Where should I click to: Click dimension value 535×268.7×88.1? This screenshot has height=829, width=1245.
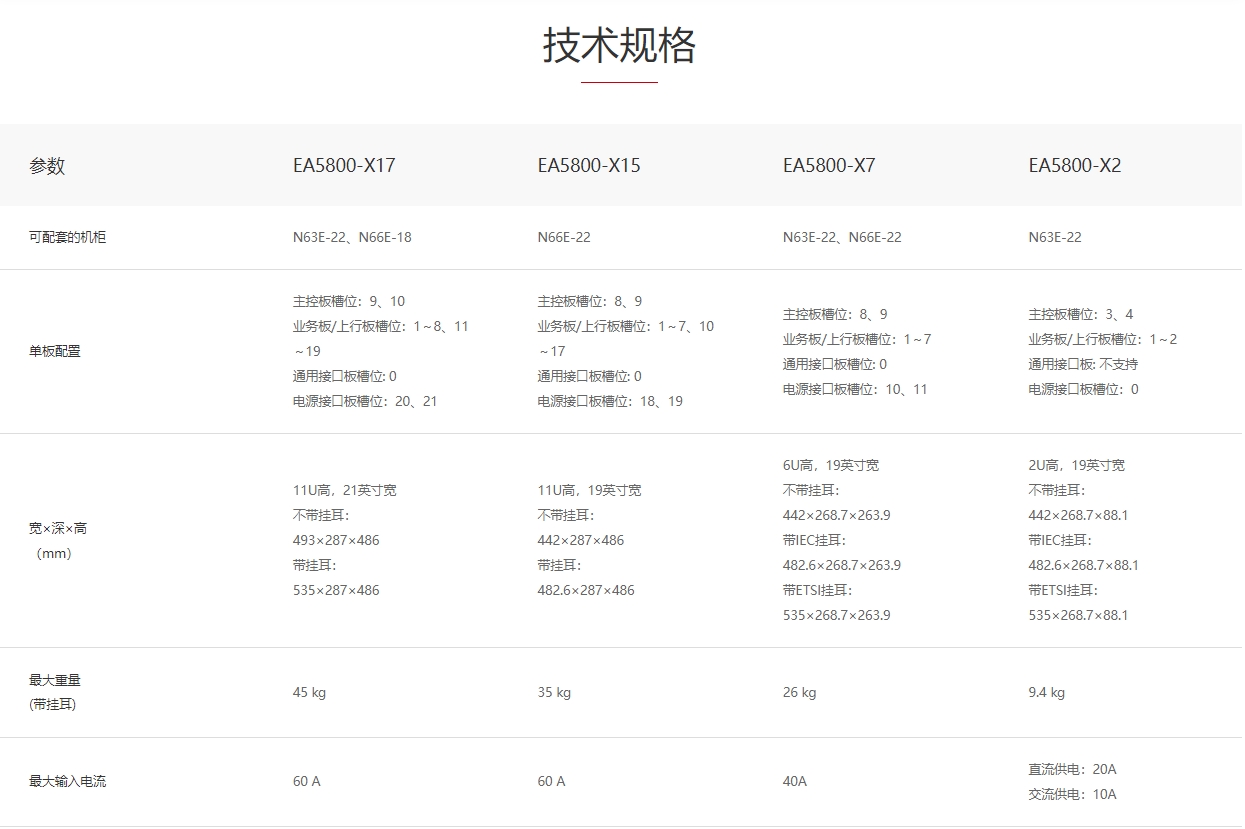tap(1078, 616)
